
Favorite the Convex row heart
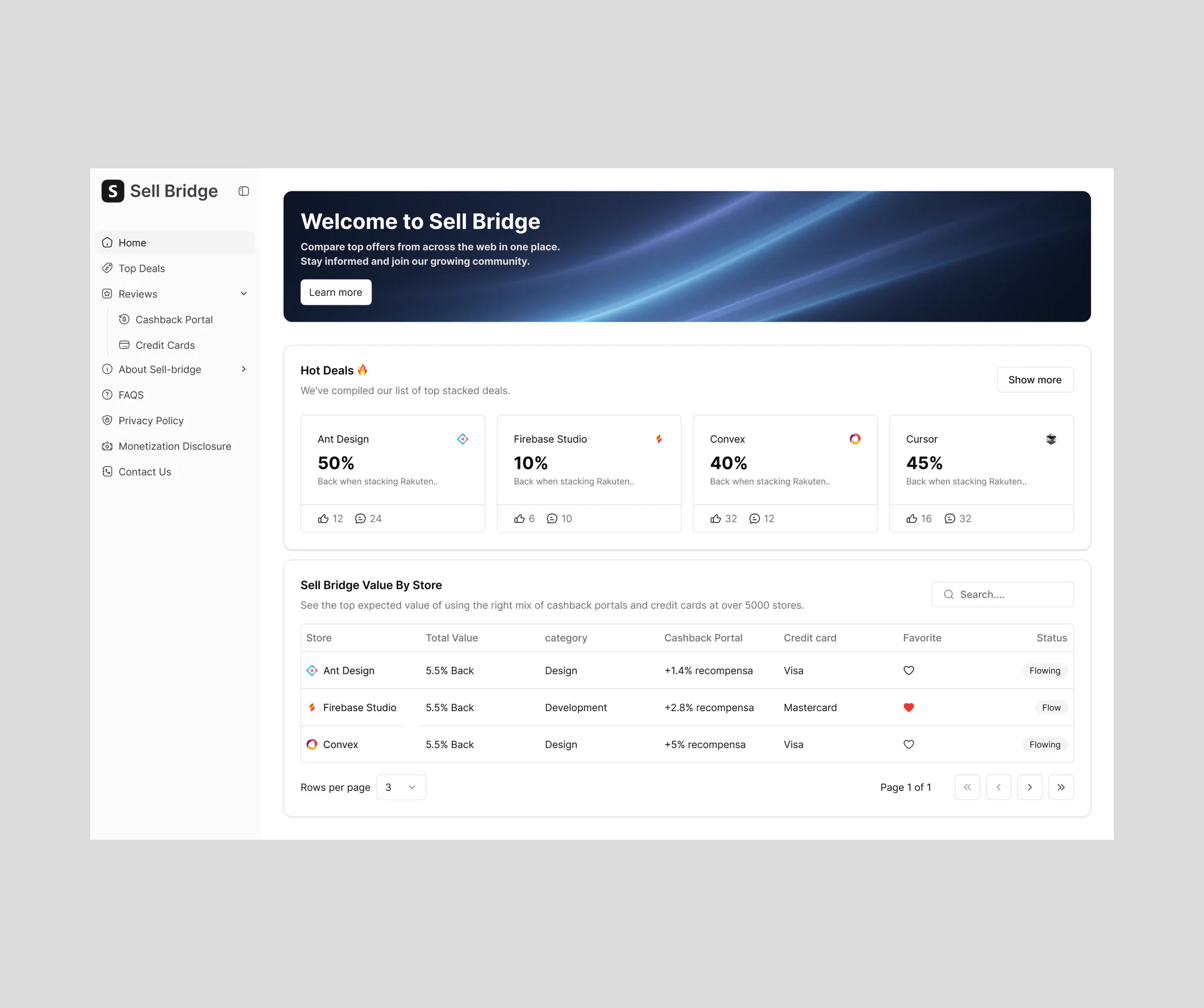click(909, 745)
